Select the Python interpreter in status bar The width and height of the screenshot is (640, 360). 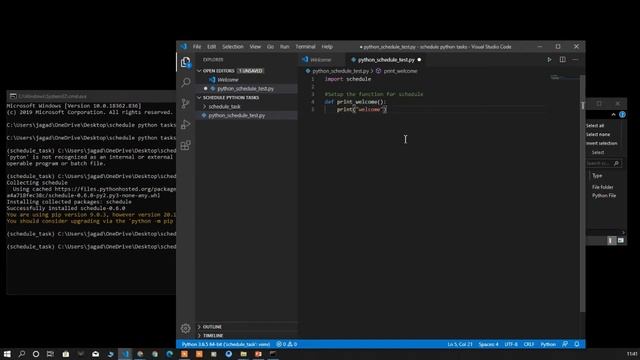coord(226,344)
